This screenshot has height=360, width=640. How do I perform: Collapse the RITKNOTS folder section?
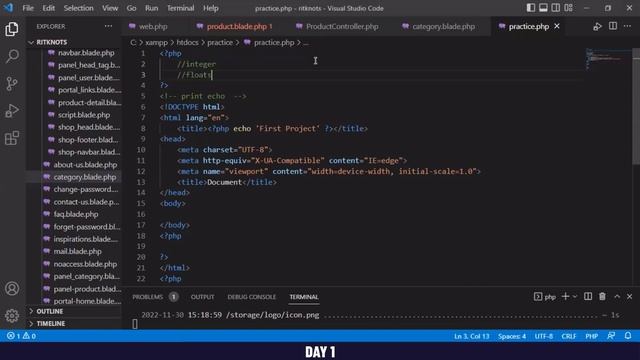click(51, 42)
